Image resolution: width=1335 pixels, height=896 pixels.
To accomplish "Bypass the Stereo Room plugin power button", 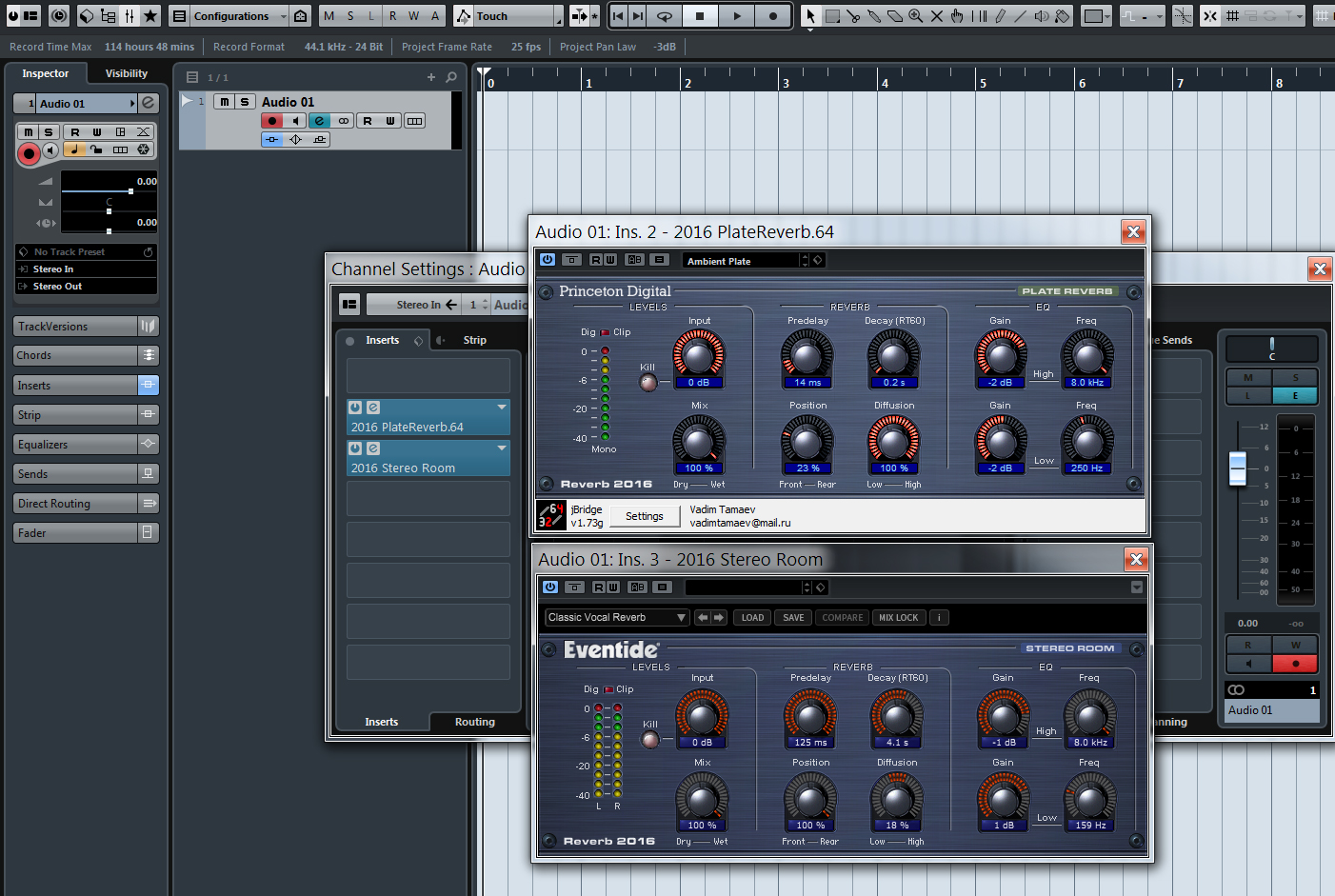I will tap(550, 587).
